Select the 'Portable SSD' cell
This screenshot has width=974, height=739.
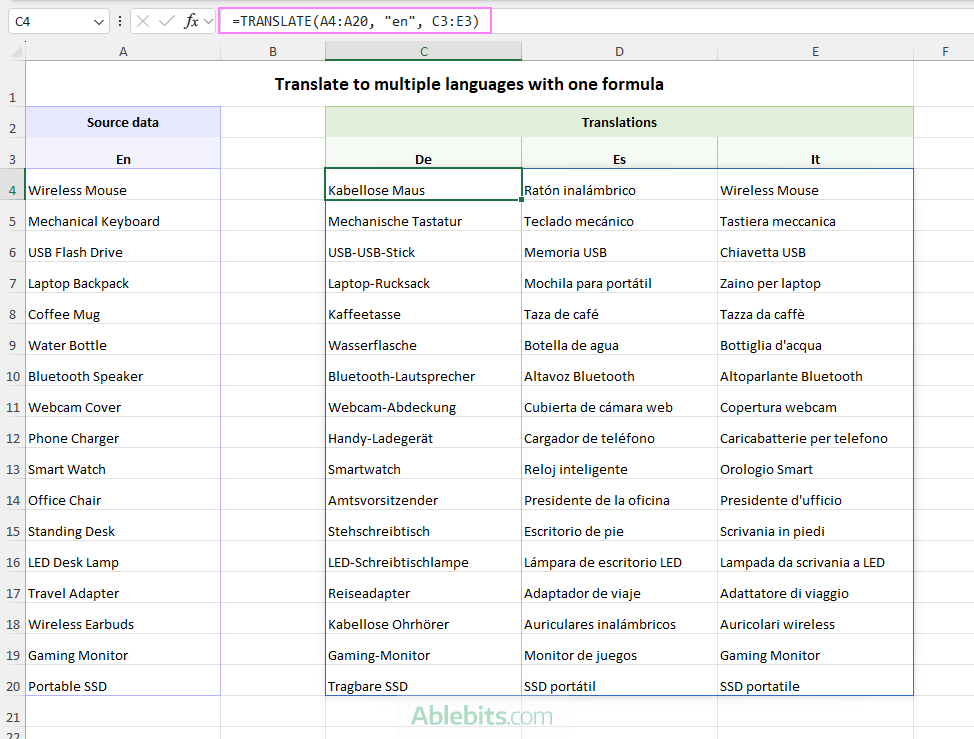[123, 681]
